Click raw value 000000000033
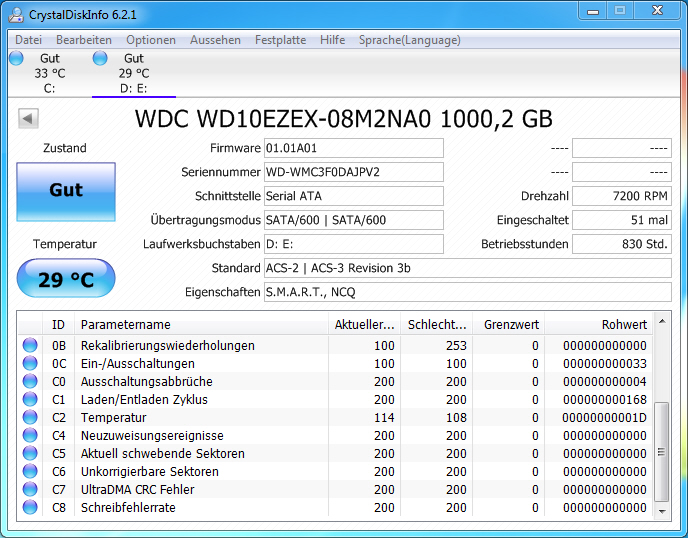This screenshot has height=538, width=688. coord(605,364)
